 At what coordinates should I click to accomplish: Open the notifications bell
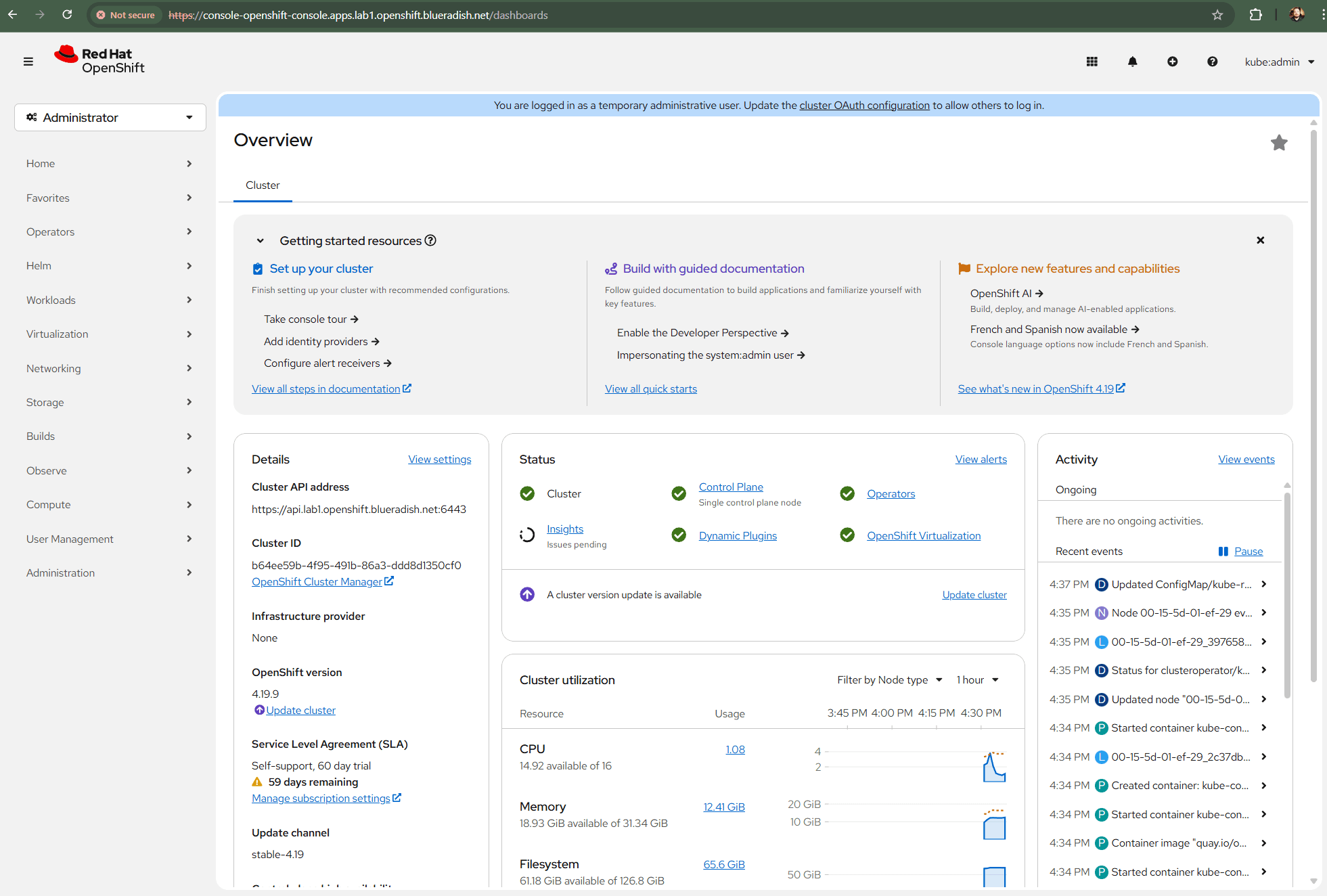[x=1132, y=62]
